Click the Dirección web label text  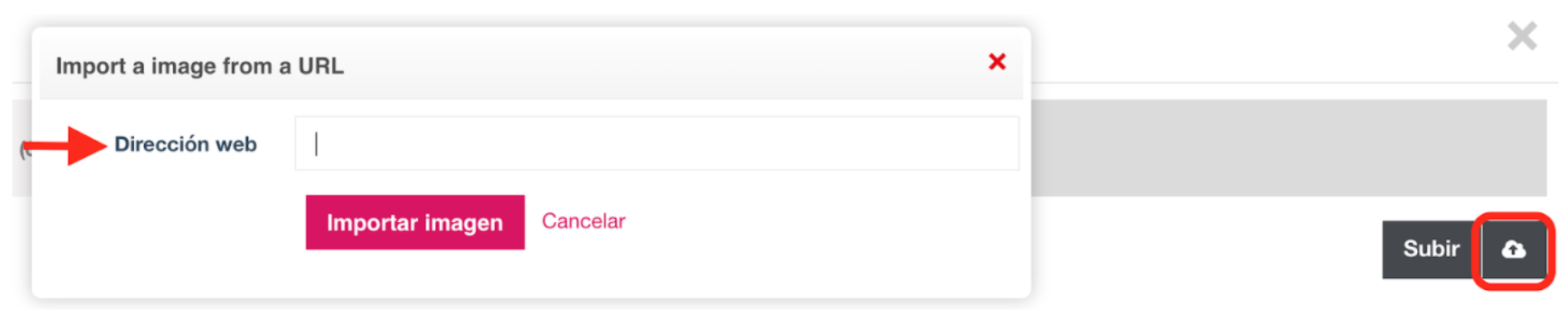tap(186, 145)
